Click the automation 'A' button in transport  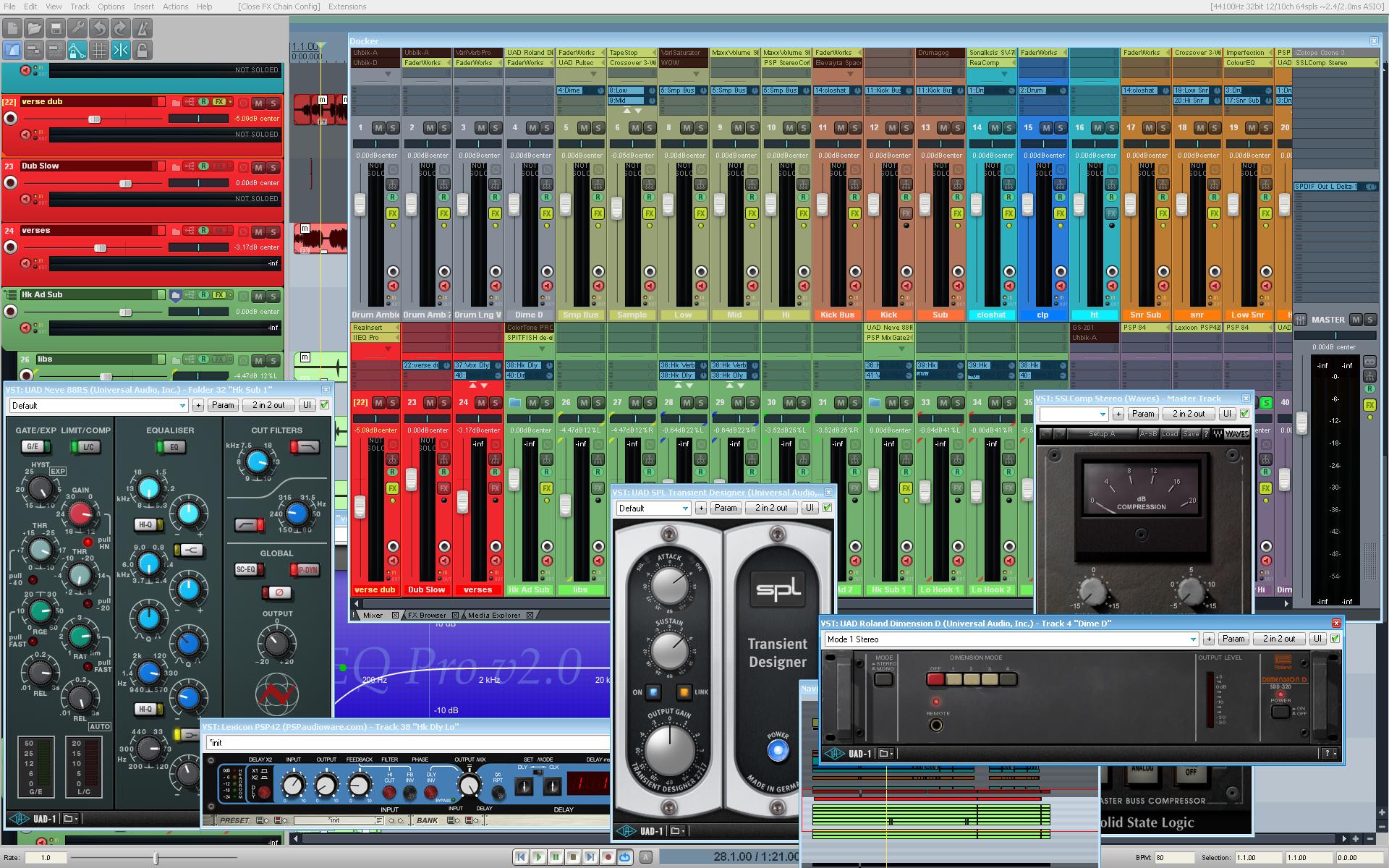[x=646, y=857]
